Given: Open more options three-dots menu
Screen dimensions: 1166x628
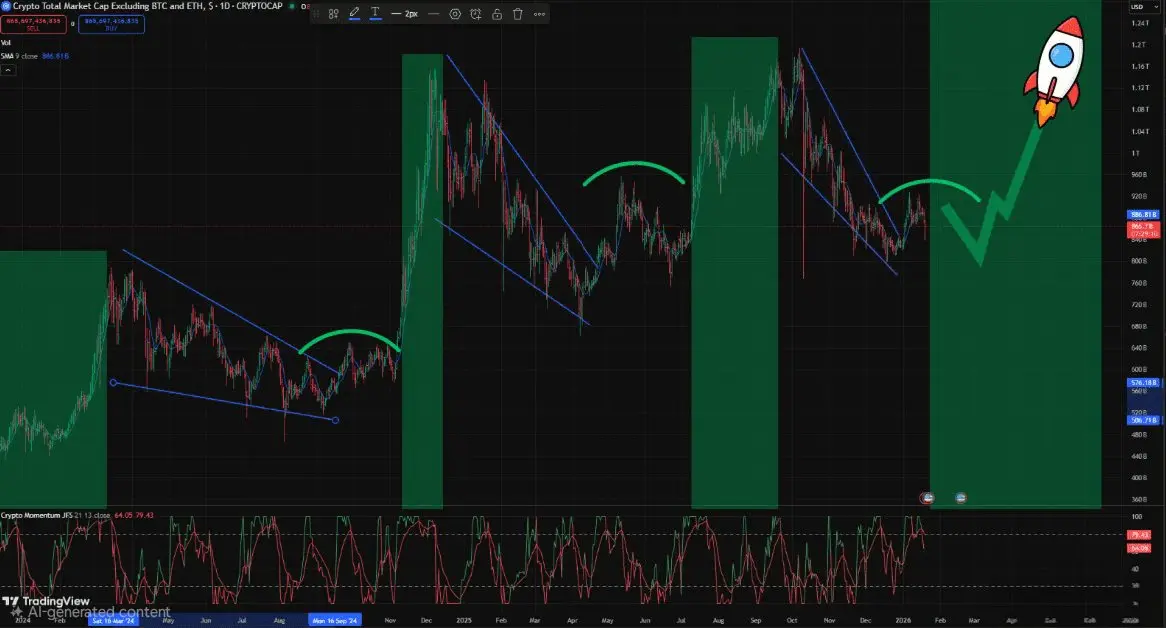Looking at the screenshot, I should coord(539,14).
